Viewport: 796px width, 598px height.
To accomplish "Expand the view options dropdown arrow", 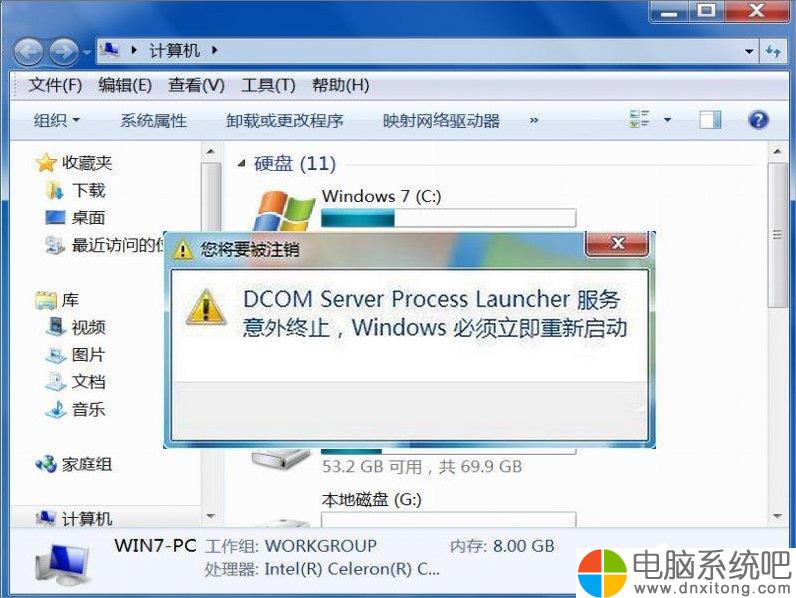I will [668, 120].
